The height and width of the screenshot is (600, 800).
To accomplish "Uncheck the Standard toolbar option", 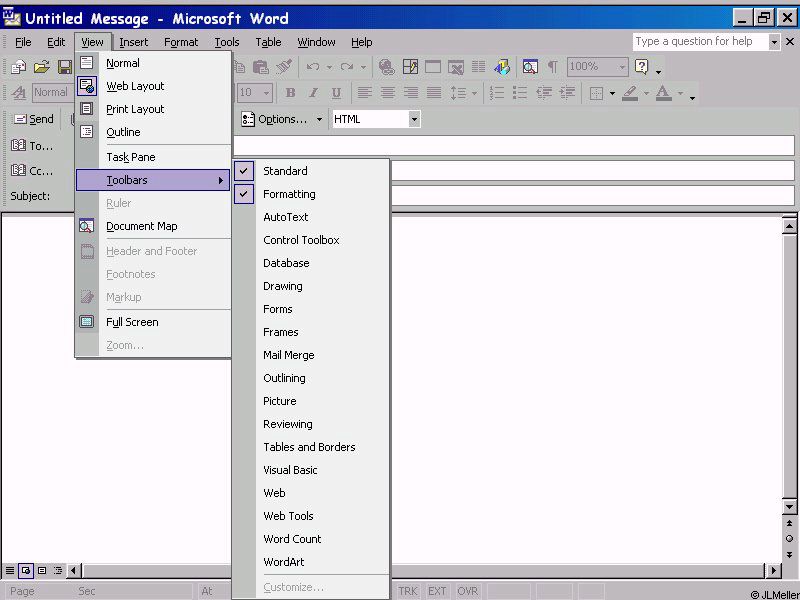I will (x=285, y=171).
